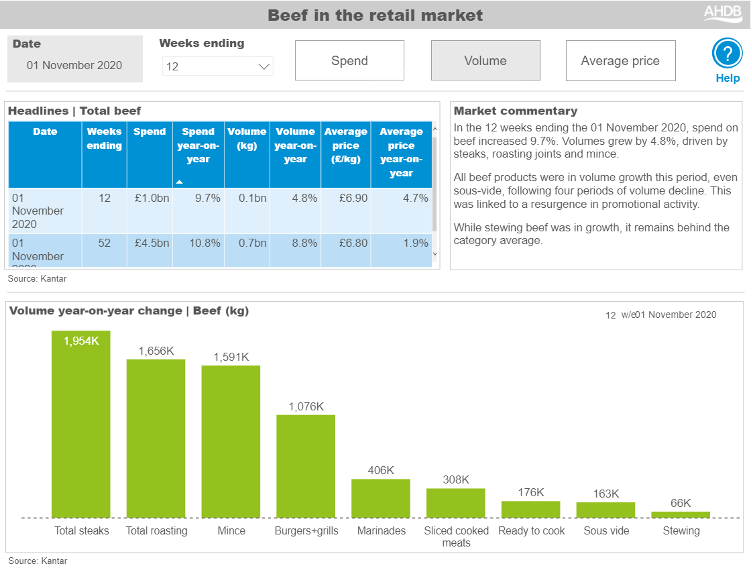Select the 52 weeks ending table row

pos(220,249)
